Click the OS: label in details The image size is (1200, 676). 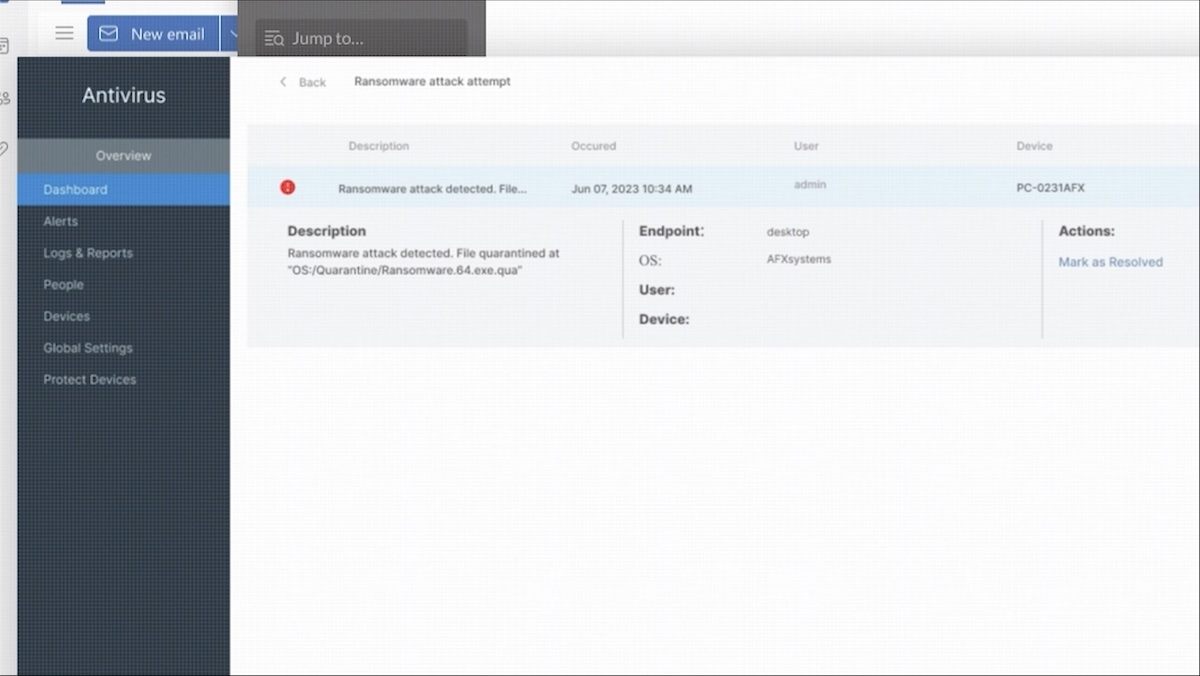pyautogui.click(x=650, y=261)
